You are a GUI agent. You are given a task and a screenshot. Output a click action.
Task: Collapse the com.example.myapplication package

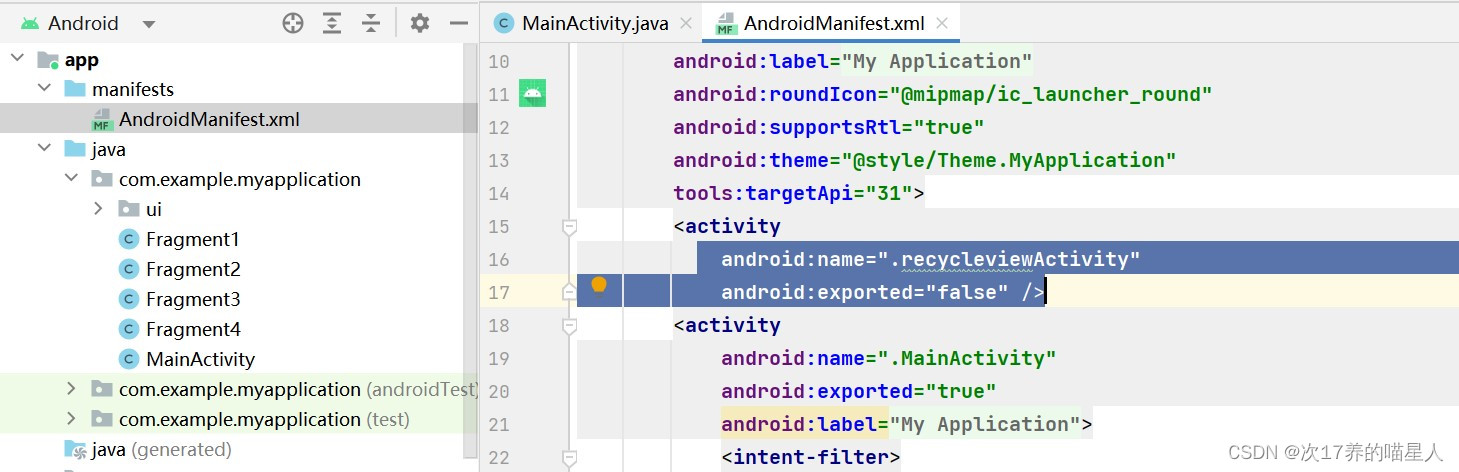[x=71, y=179]
